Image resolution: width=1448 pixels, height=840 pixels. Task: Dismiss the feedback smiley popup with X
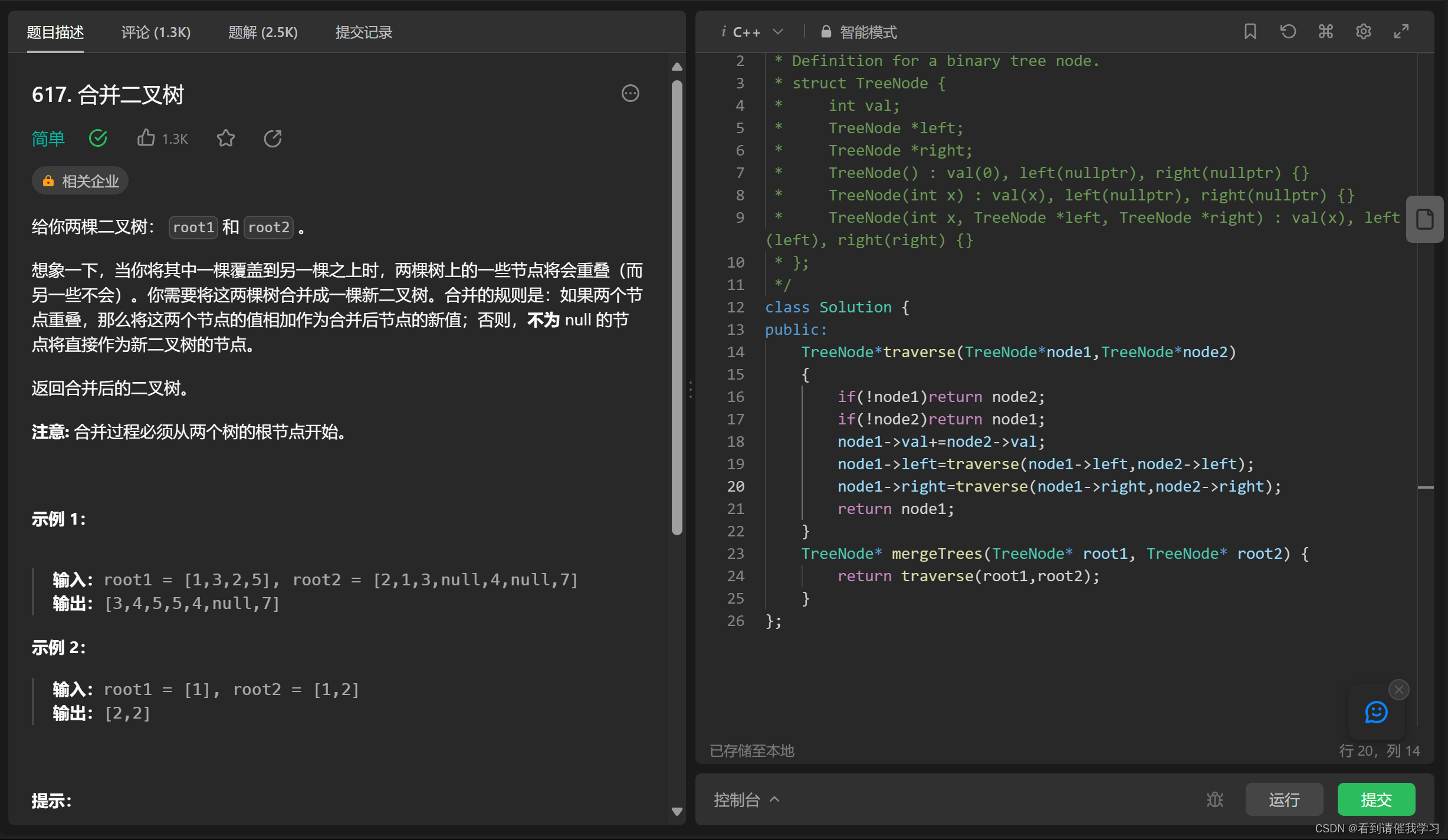point(1398,689)
